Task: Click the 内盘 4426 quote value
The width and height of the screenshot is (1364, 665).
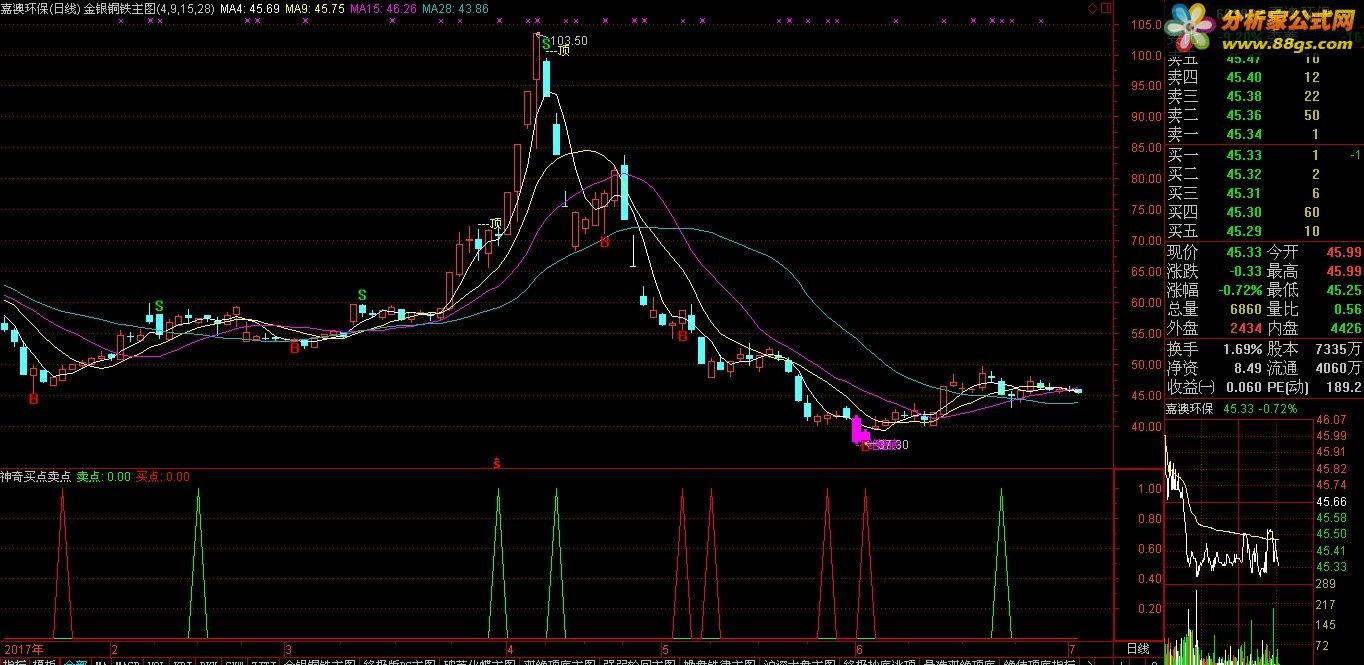Action: tap(1345, 328)
